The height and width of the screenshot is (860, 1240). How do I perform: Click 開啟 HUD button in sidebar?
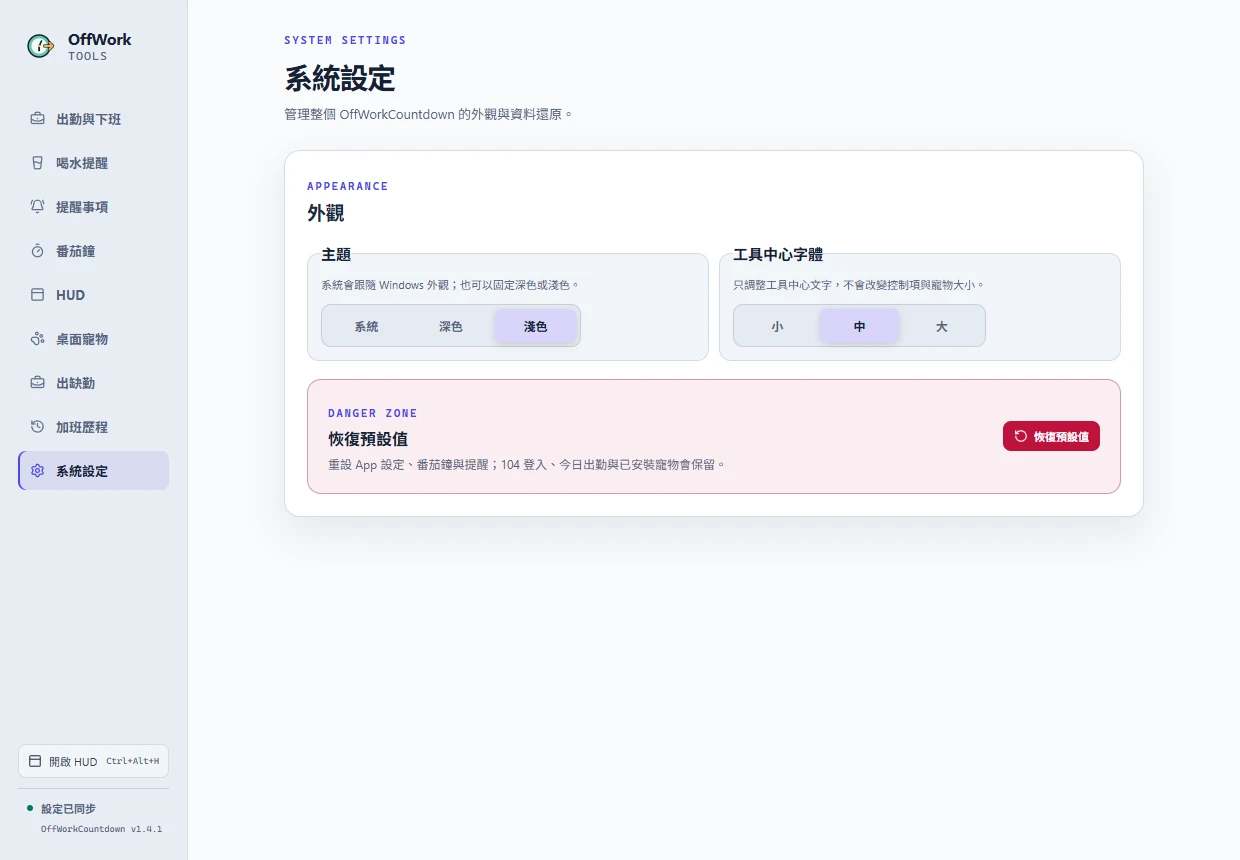[93, 761]
